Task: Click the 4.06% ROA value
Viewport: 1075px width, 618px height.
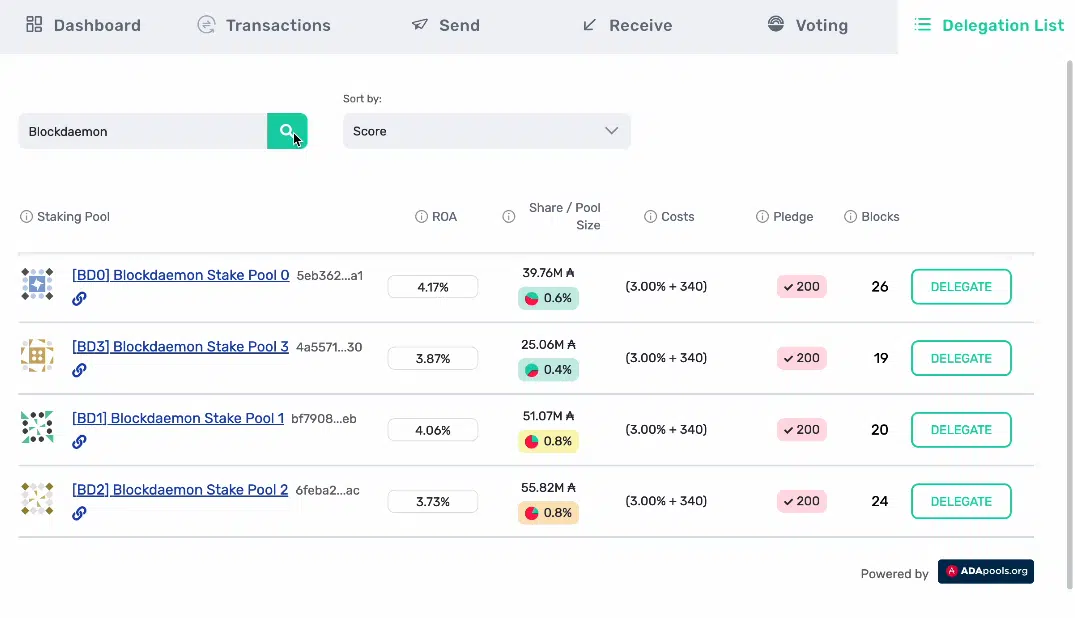Action: click(433, 430)
